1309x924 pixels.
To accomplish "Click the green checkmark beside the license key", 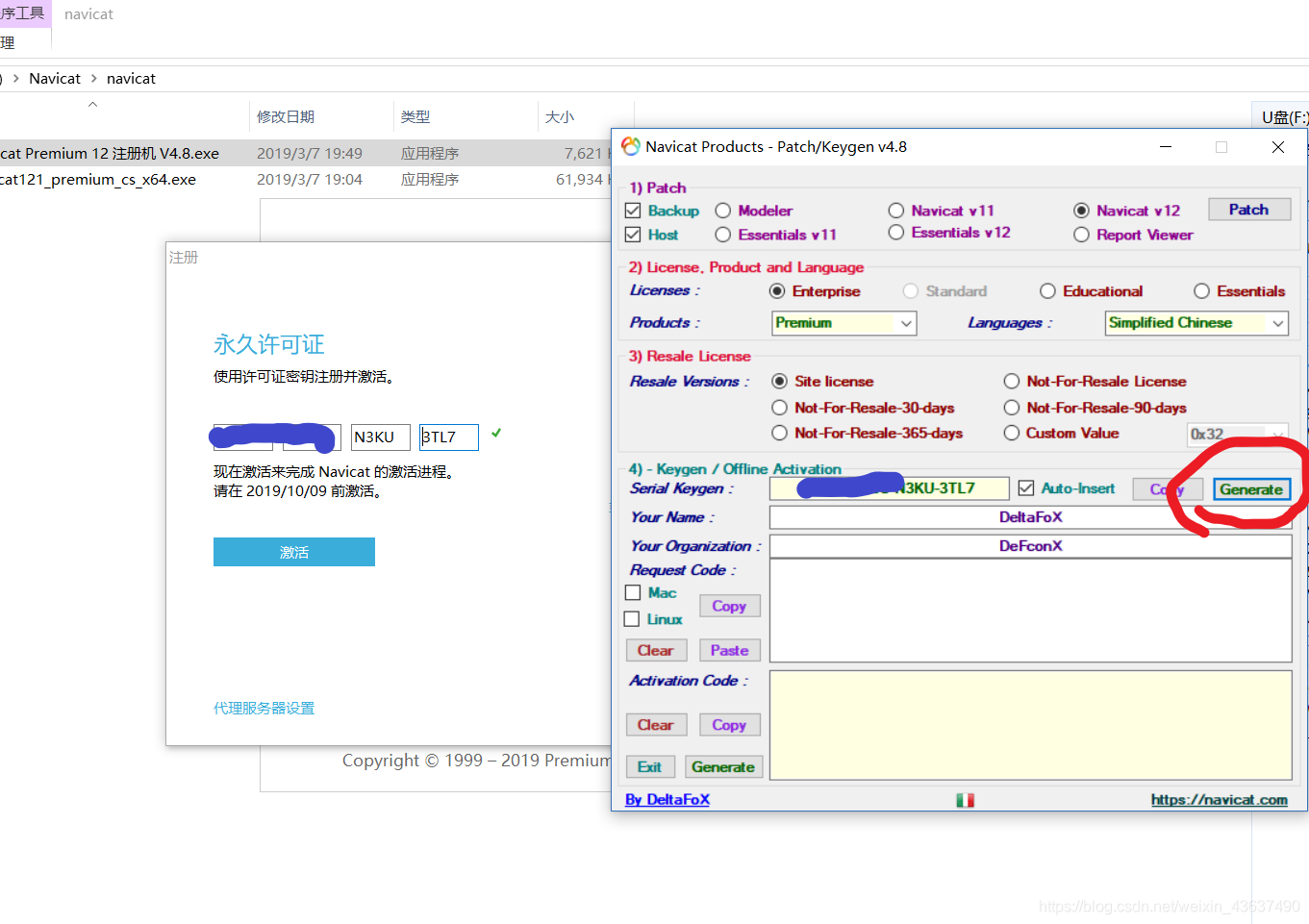I will [x=496, y=434].
